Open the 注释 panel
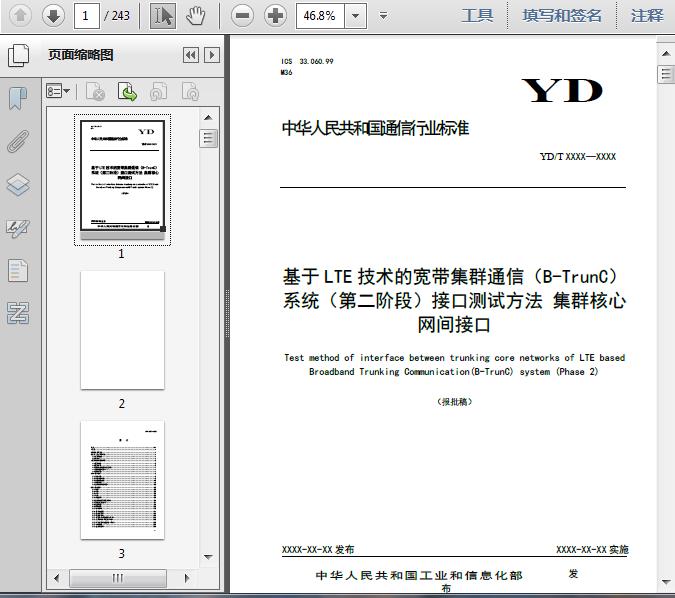The height and width of the screenshot is (598, 675). tap(647, 16)
